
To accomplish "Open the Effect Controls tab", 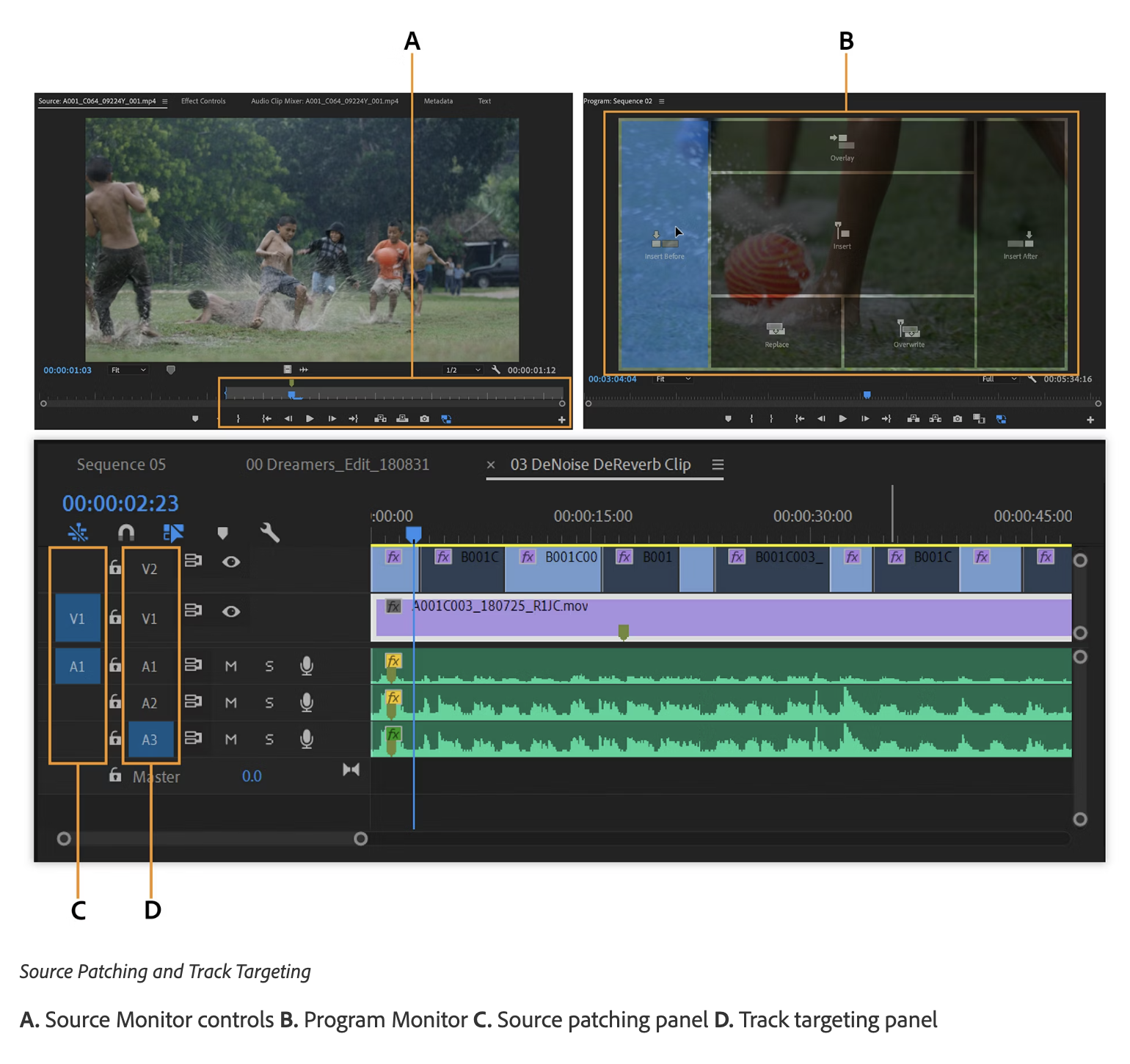I will (203, 101).
